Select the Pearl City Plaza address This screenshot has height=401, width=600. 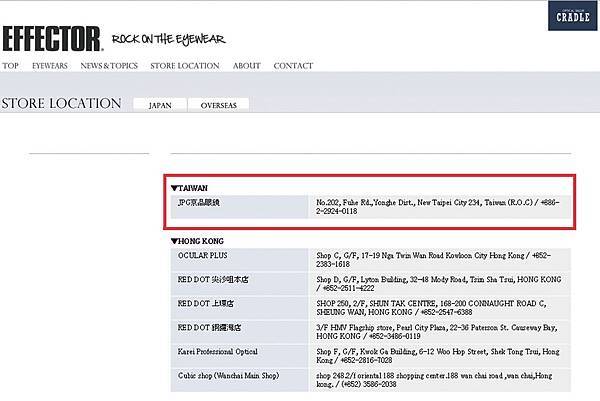[437, 332]
